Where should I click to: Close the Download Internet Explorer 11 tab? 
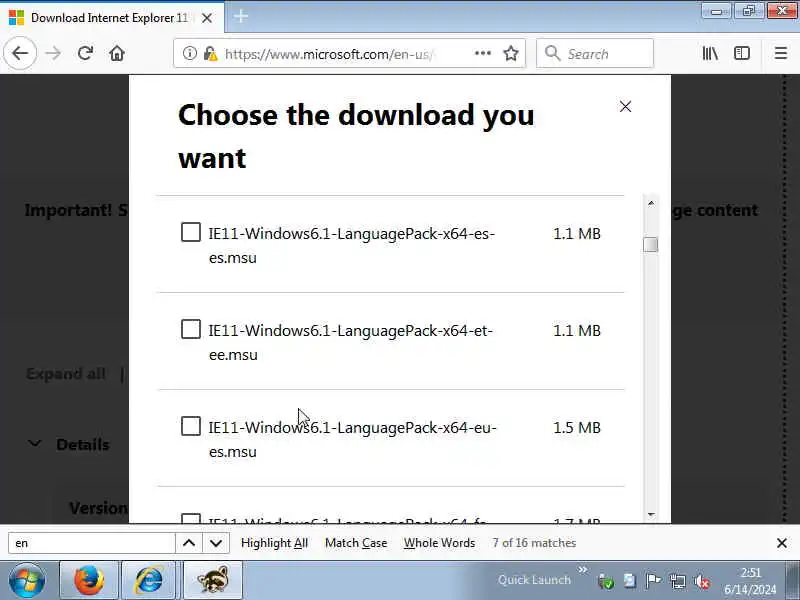click(x=207, y=18)
